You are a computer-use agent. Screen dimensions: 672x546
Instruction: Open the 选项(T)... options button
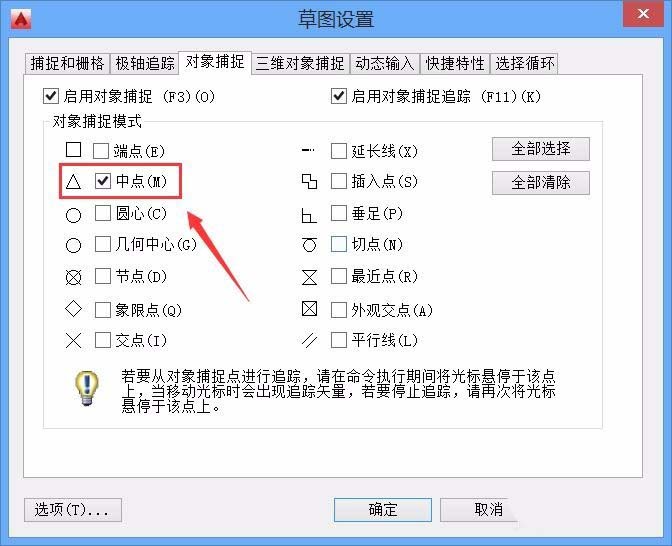73,510
